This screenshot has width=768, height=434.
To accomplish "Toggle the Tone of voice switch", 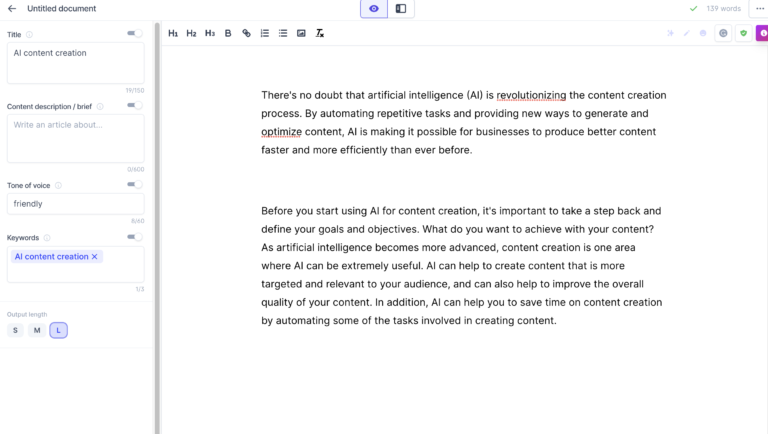I will coord(135,184).
